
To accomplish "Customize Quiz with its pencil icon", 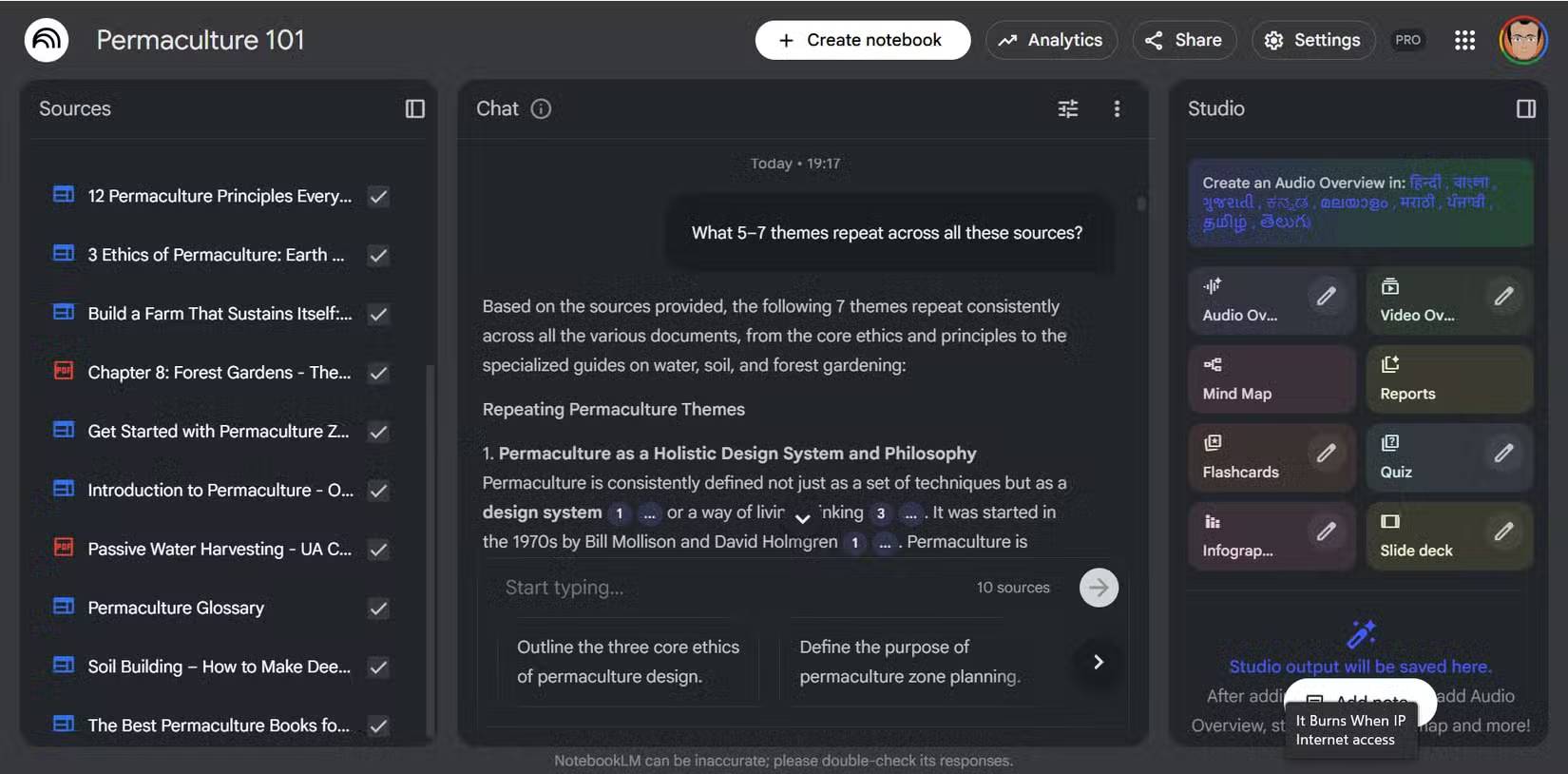I will pyautogui.click(x=1503, y=454).
